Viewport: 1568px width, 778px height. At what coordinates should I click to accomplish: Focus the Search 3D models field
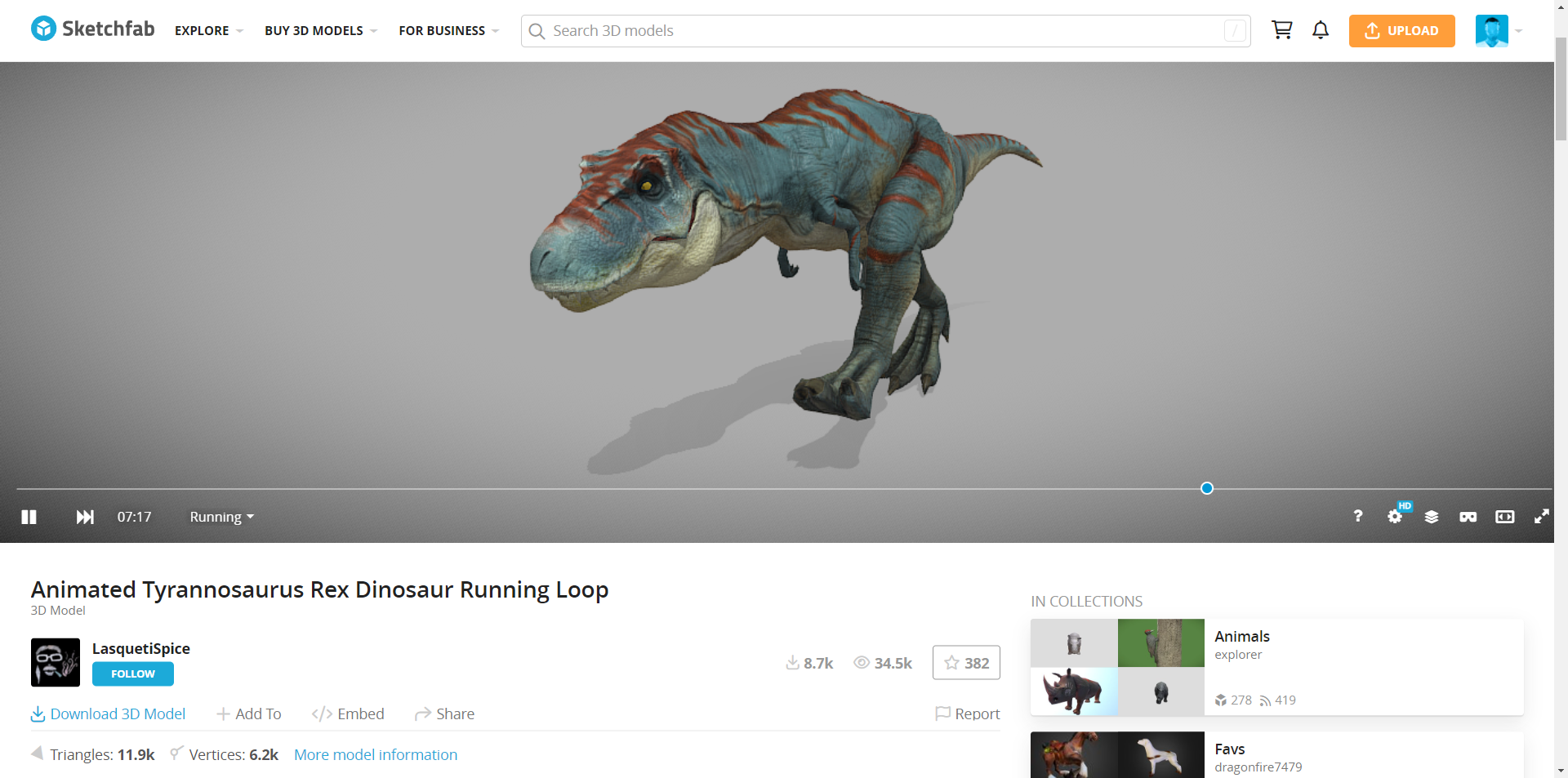886,31
